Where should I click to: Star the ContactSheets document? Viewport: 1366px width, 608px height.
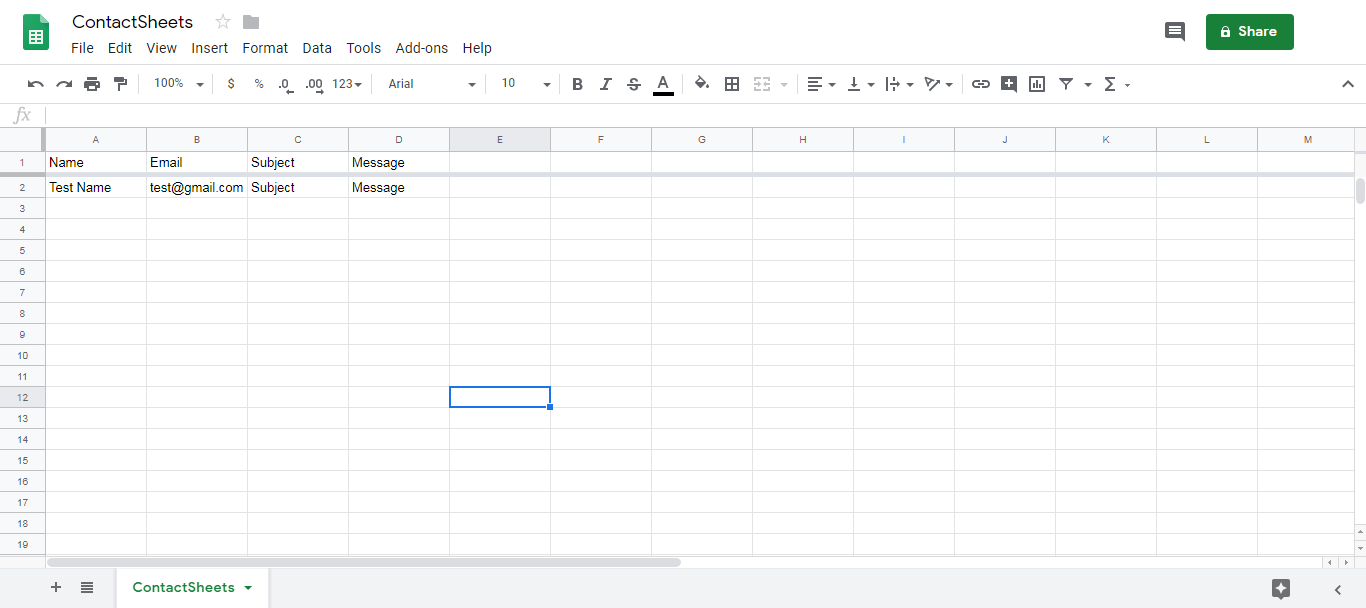(x=223, y=22)
